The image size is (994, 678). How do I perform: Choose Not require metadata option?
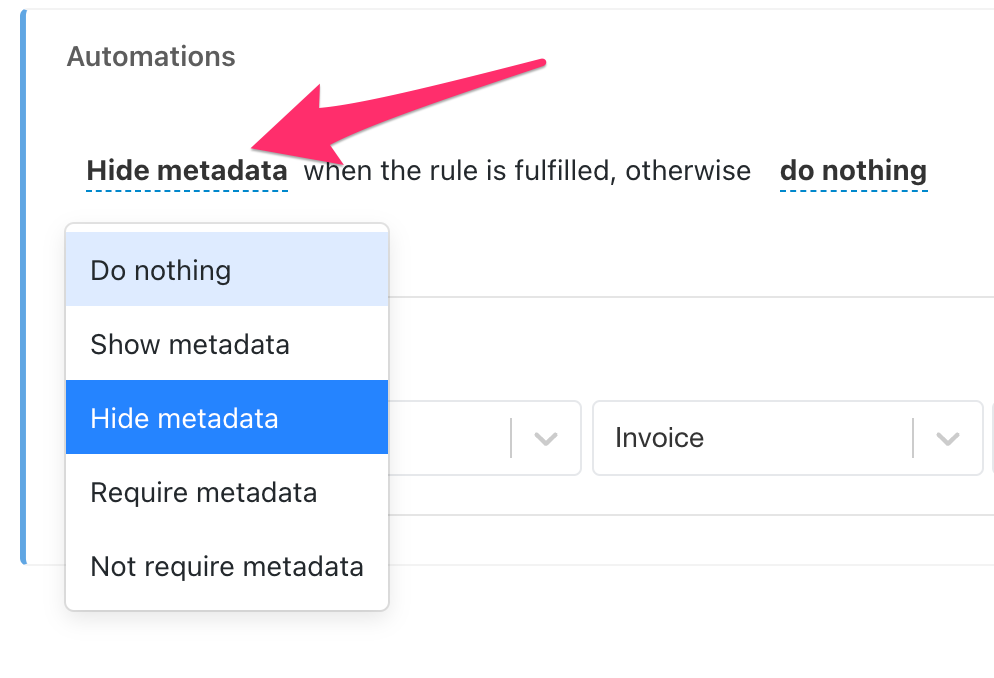click(227, 566)
